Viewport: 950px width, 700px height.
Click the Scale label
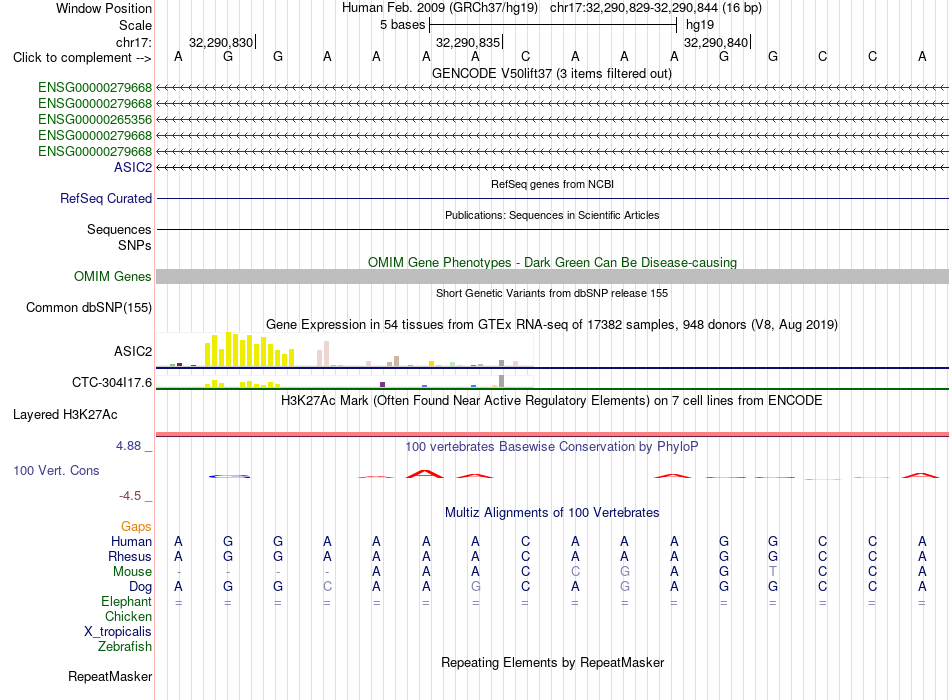[135, 25]
